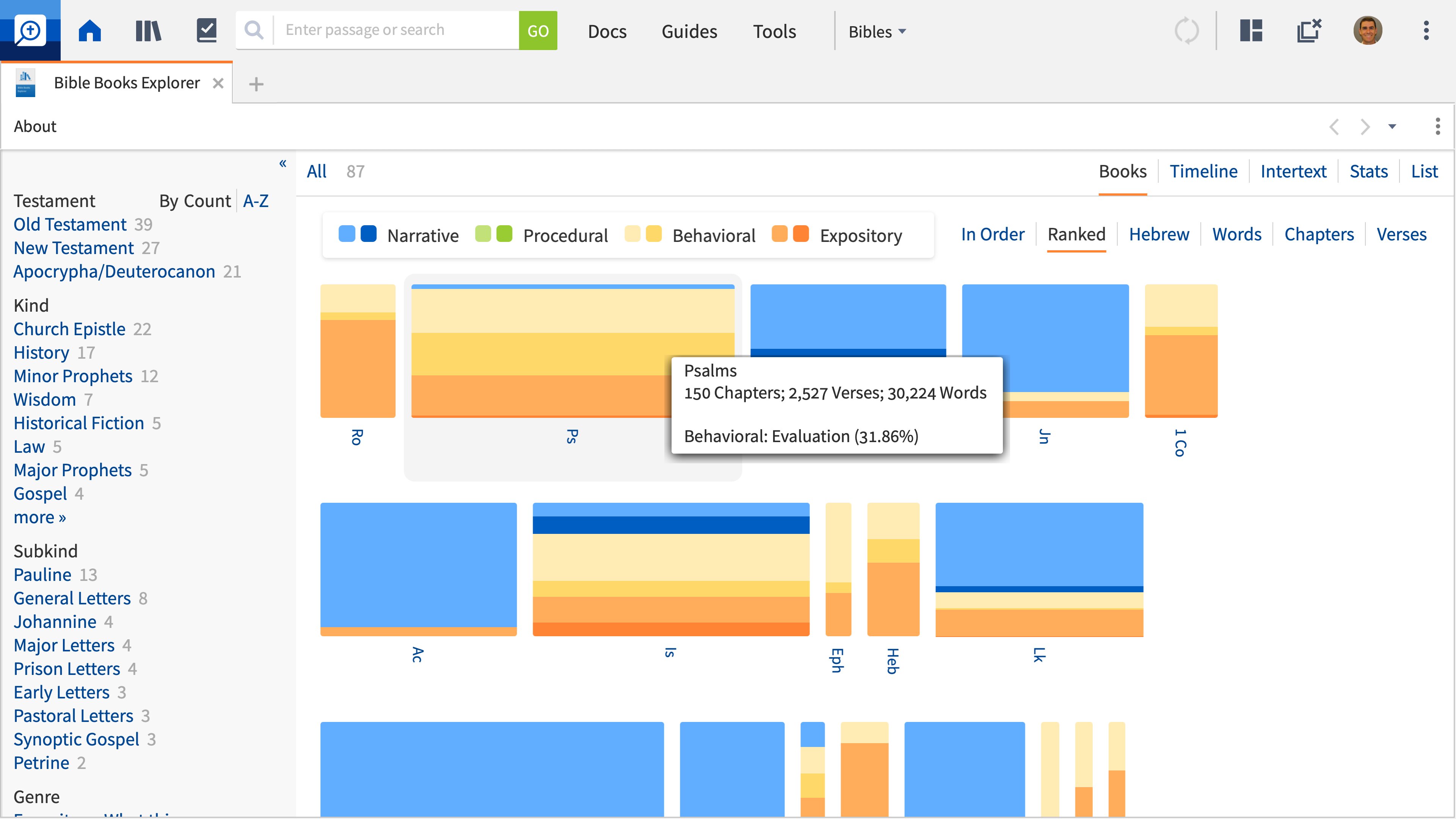The image size is (1456, 819).
Task: Click the search magnifier icon
Action: pos(254,30)
